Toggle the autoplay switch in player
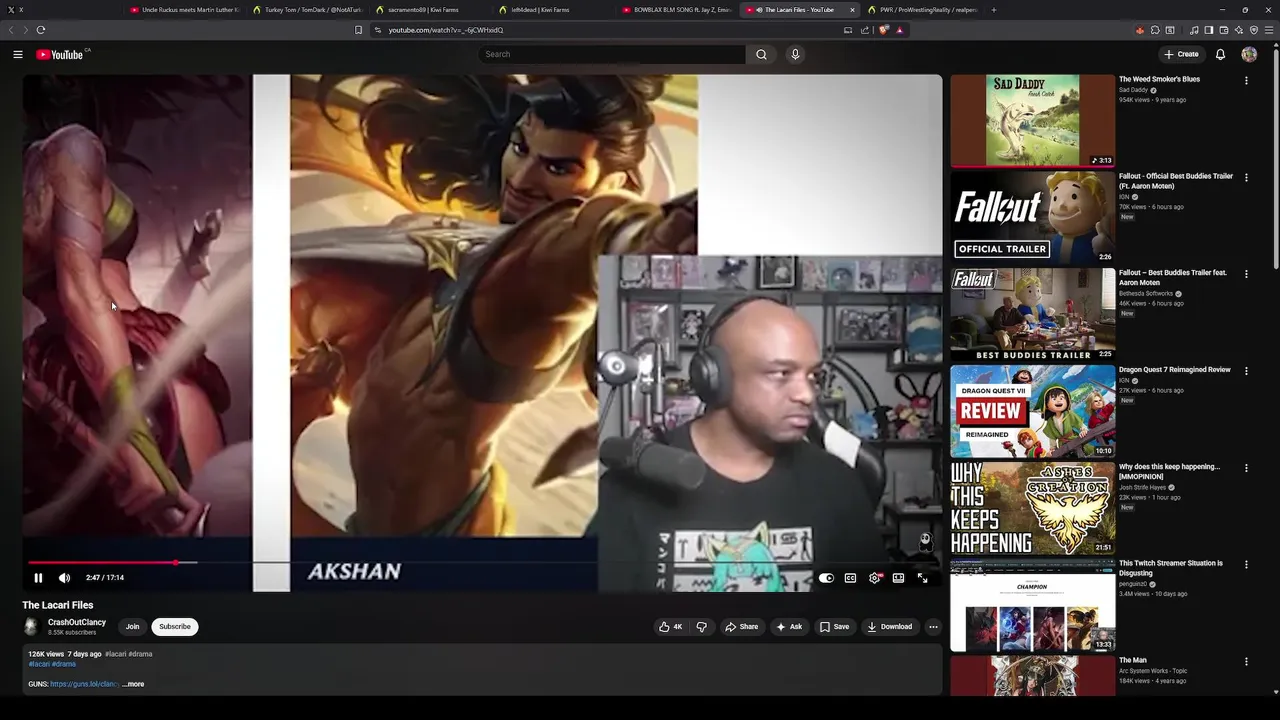Image resolution: width=1280 pixels, height=720 pixels. (826, 578)
